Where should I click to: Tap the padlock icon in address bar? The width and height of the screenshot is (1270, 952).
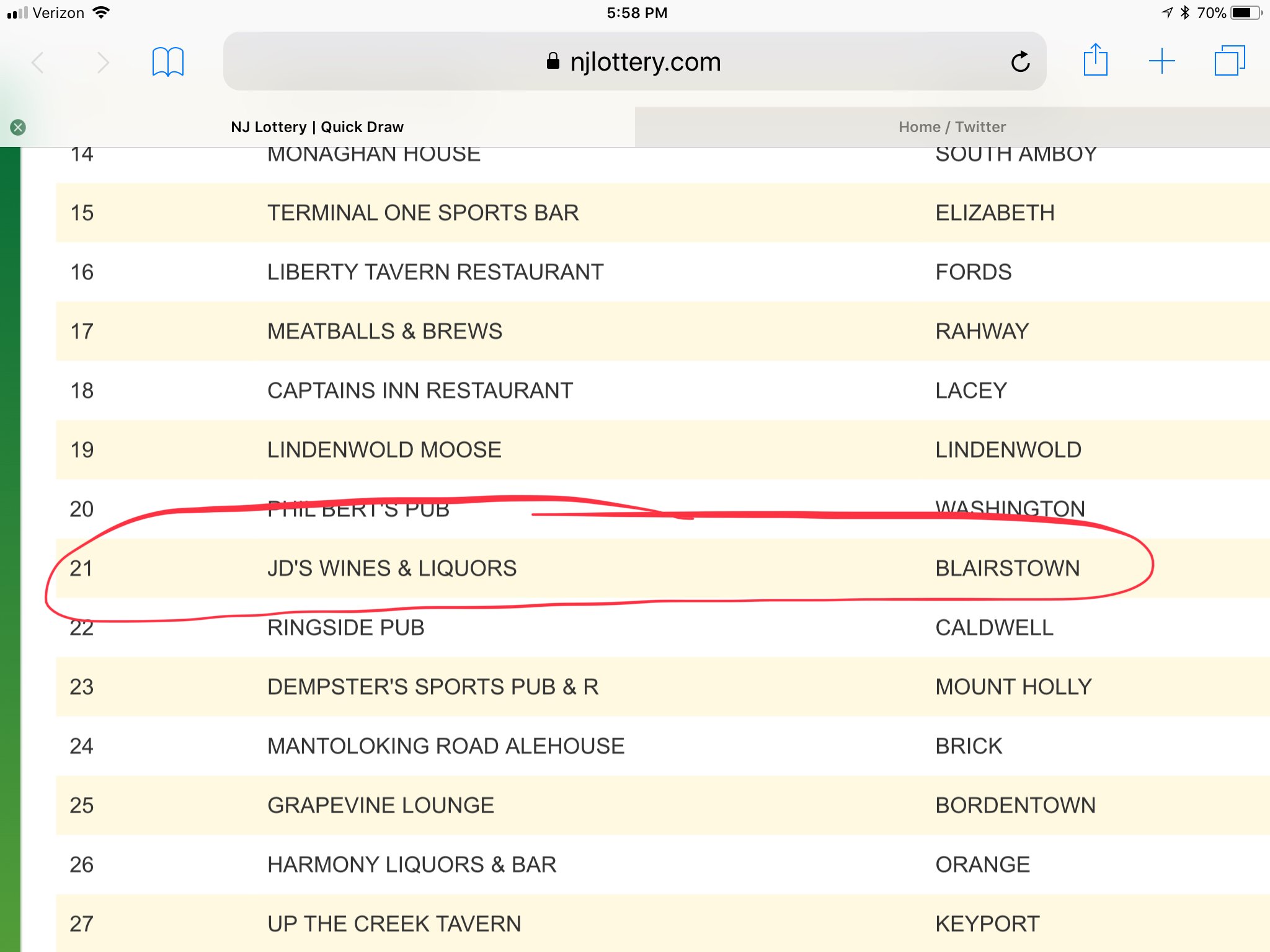[x=553, y=61]
